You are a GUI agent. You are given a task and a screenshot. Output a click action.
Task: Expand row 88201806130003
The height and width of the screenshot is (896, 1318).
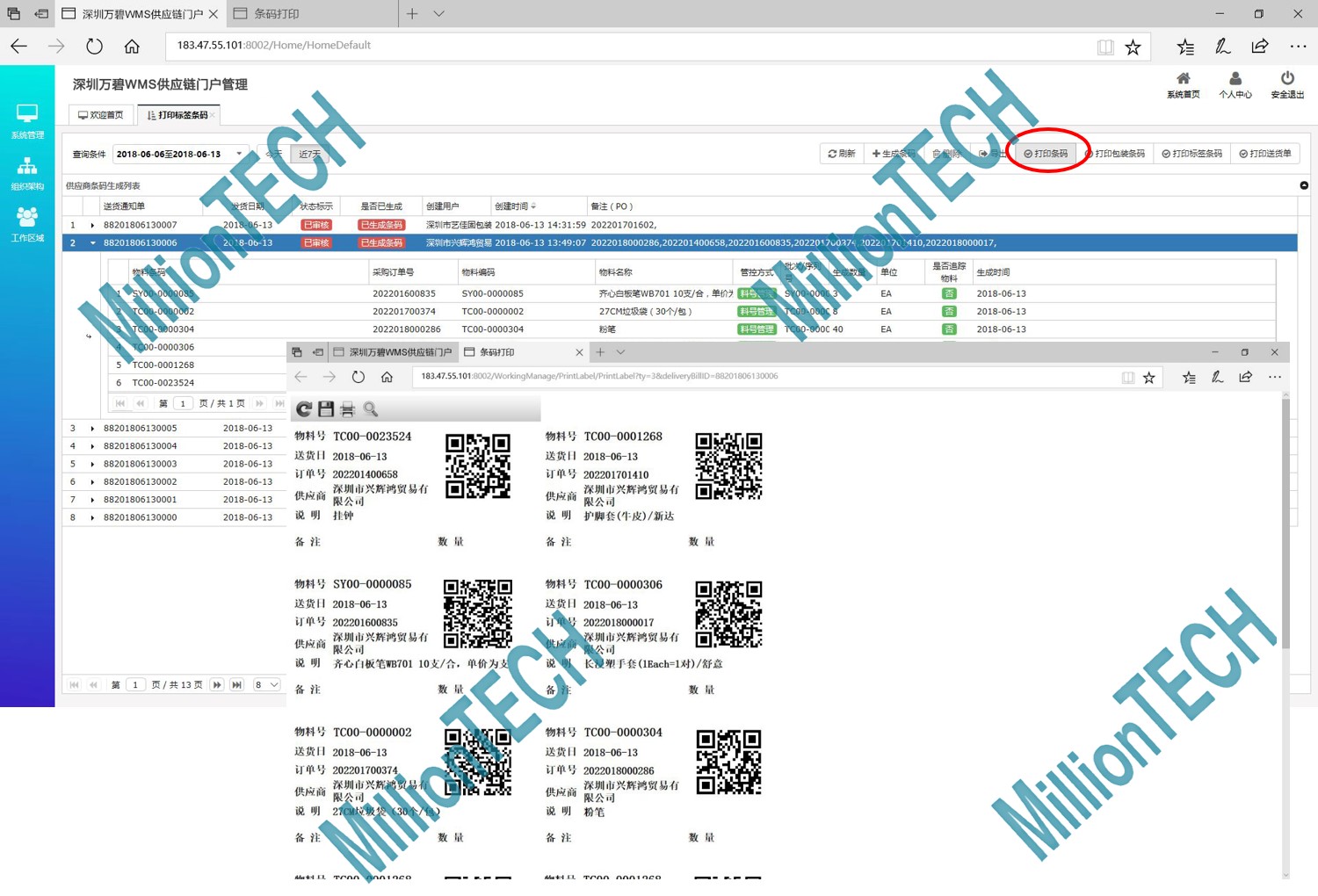pyautogui.click(x=92, y=464)
